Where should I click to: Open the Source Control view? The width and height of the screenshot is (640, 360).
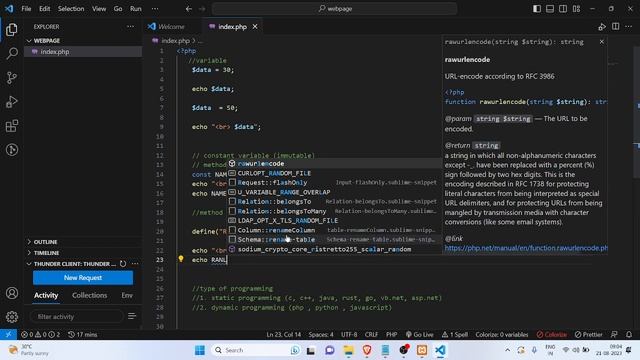[x=12, y=78]
